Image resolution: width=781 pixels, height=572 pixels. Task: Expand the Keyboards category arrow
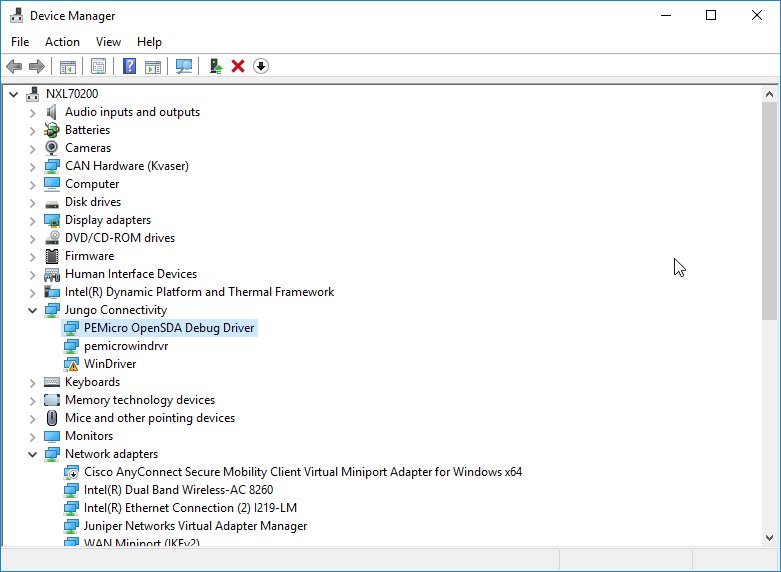point(32,383)
